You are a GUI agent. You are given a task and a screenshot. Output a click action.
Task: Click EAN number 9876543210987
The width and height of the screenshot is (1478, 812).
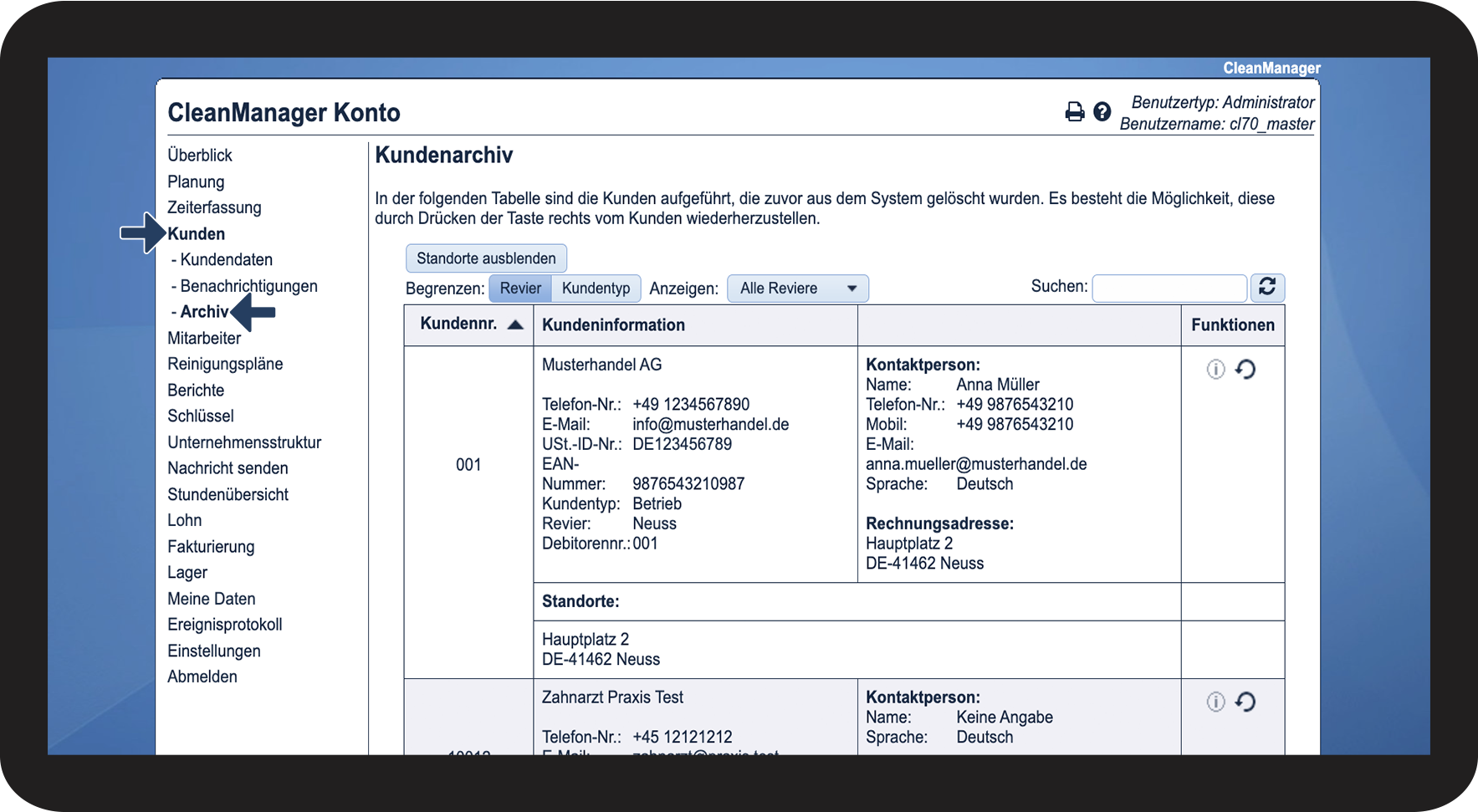tap(688, 484)
